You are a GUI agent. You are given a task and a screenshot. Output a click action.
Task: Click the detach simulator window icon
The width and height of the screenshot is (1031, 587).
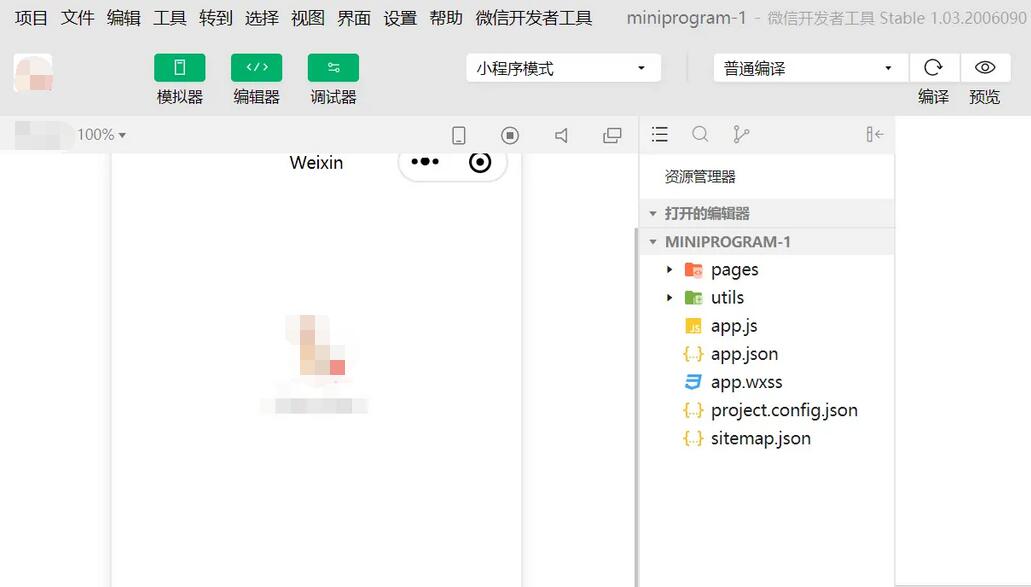612,135
